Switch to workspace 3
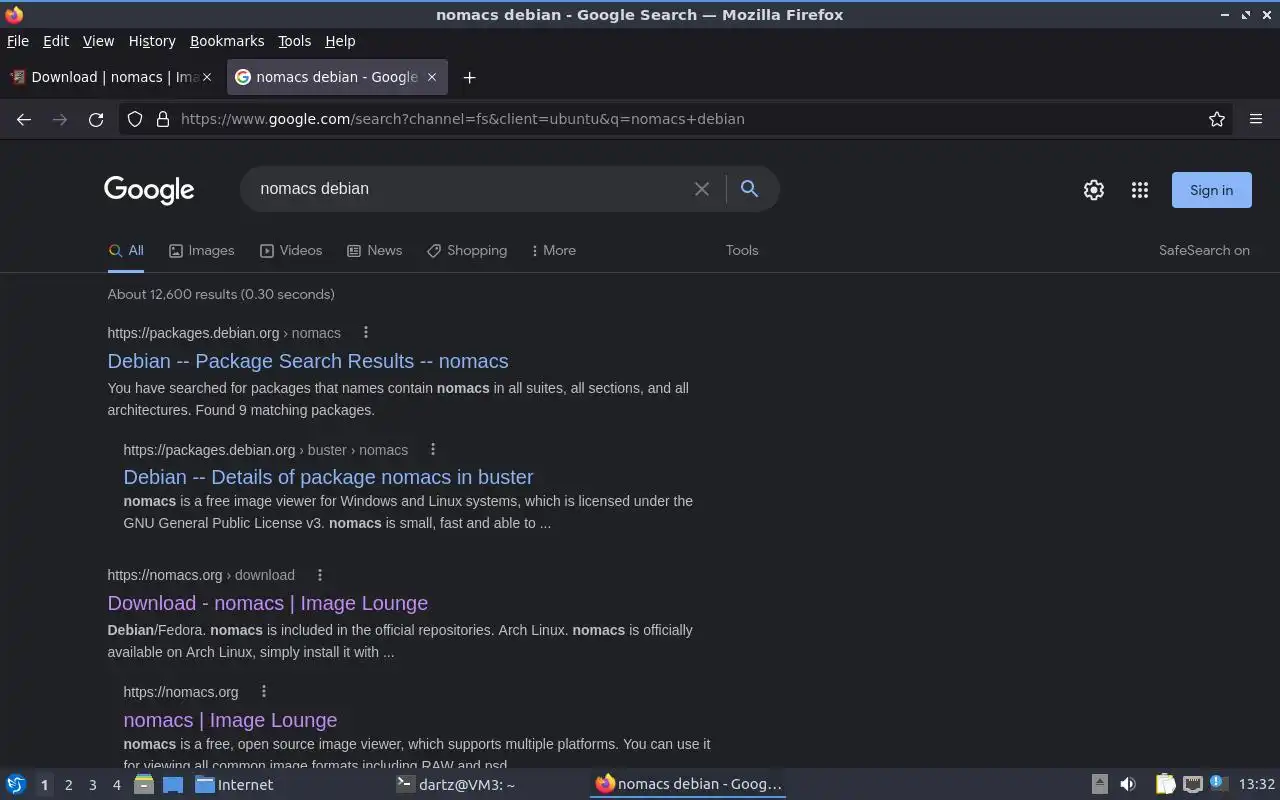Viewport: 1280px width, 800px height. tap(92, 785)
